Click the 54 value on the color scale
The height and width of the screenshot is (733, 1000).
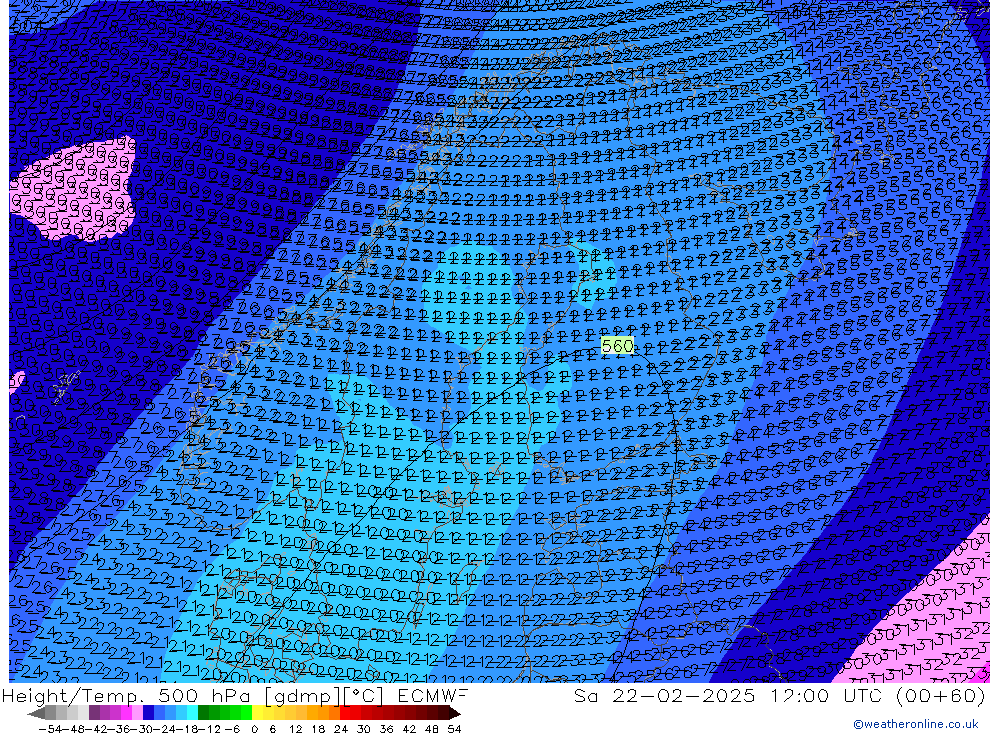tap(454, 728)
